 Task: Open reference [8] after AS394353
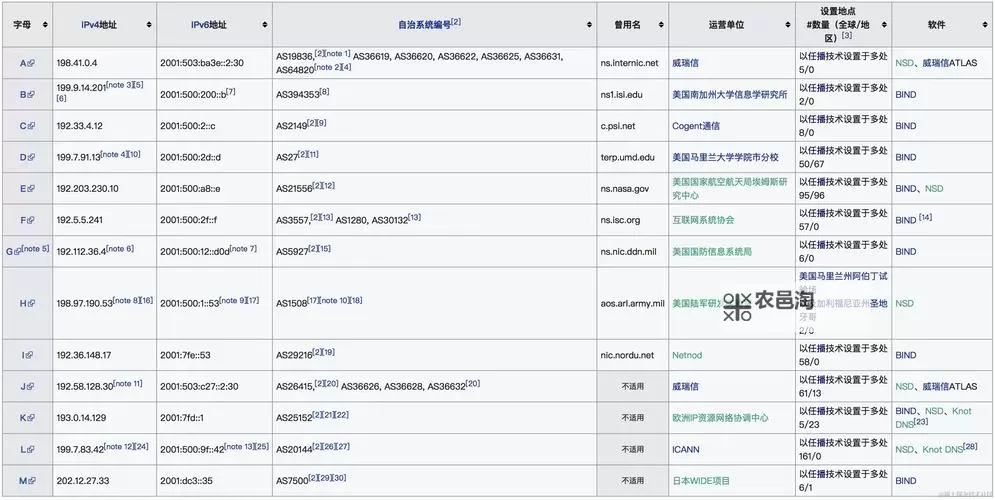[324, 92]
